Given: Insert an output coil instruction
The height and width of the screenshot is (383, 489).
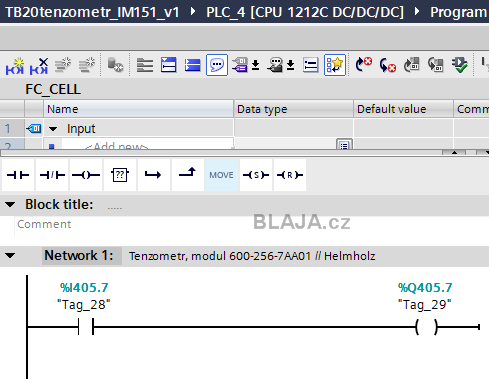Looking at the screenshot, I should (x=86, y=175).
